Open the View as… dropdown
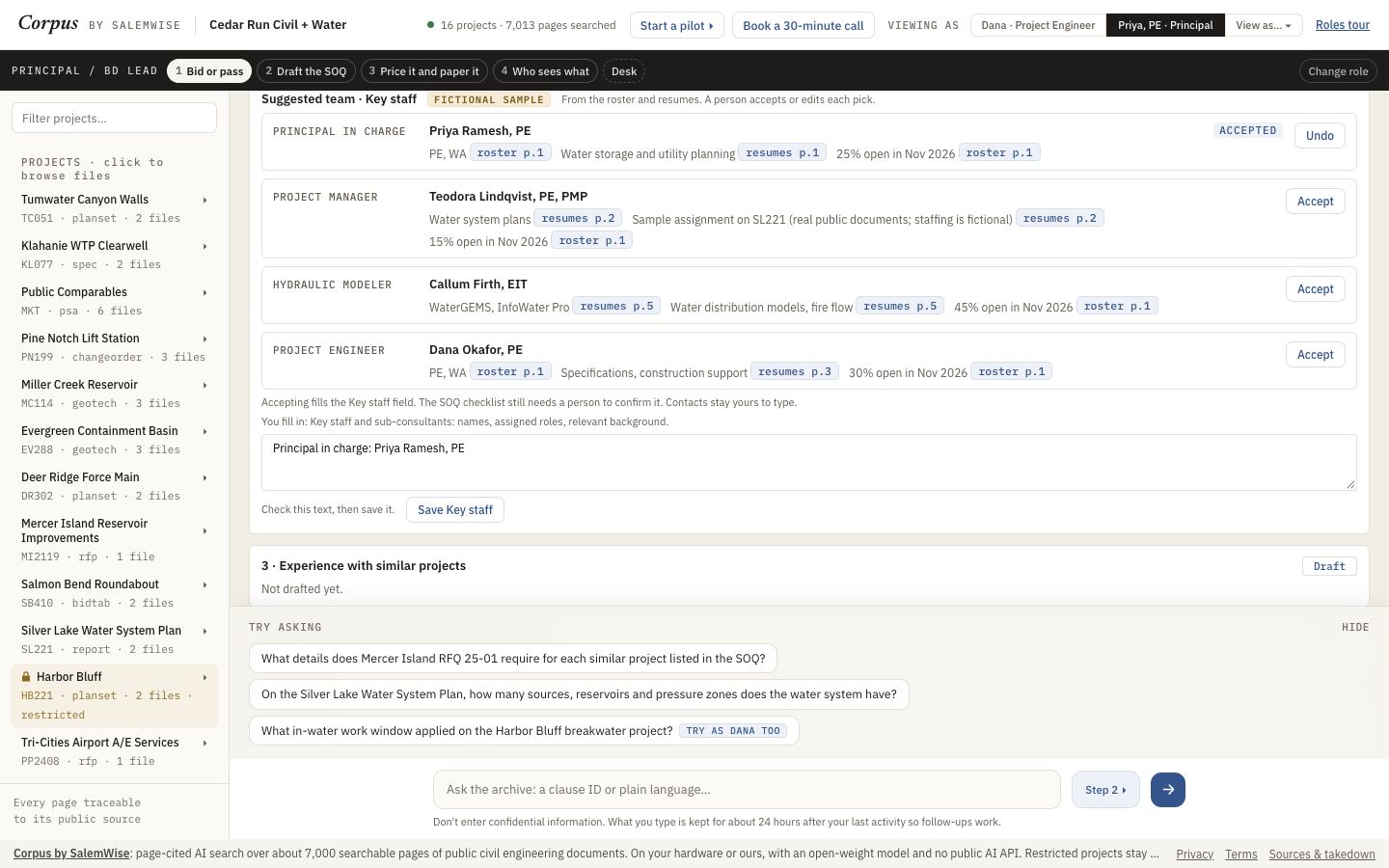 point(1264,25)
